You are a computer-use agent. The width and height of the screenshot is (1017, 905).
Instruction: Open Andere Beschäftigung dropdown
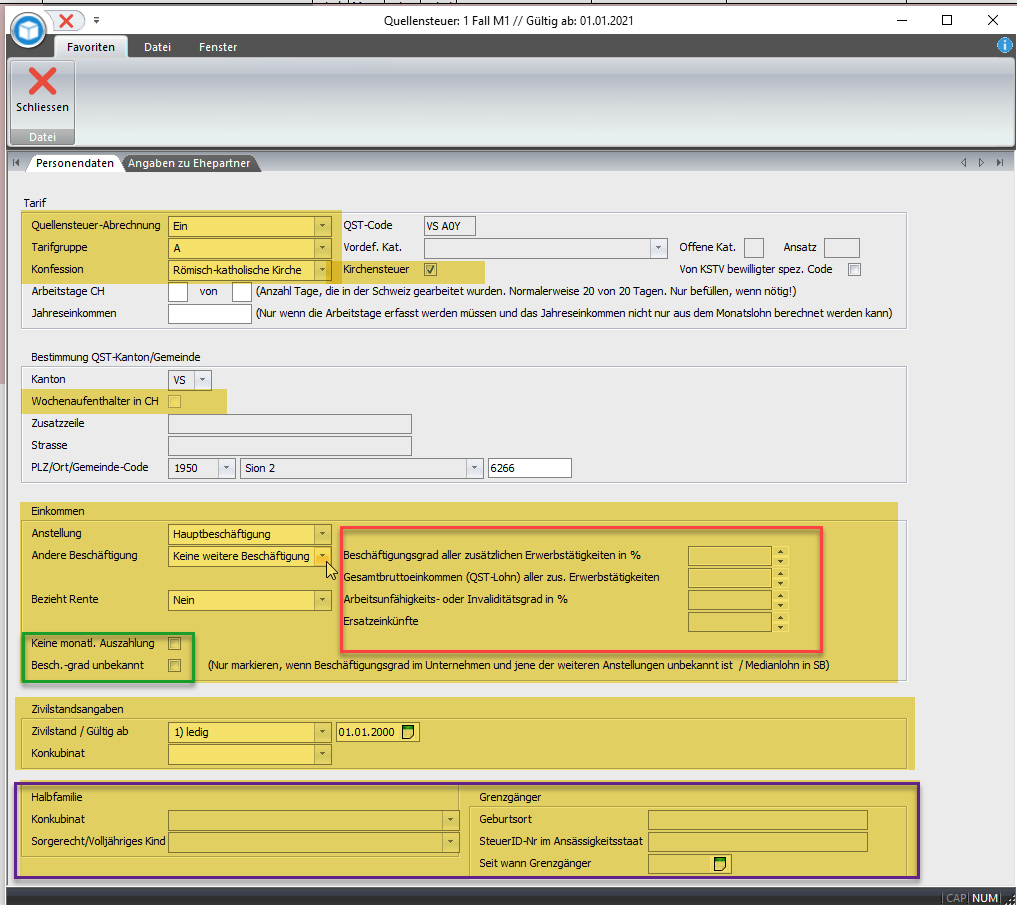coord(322,556)
